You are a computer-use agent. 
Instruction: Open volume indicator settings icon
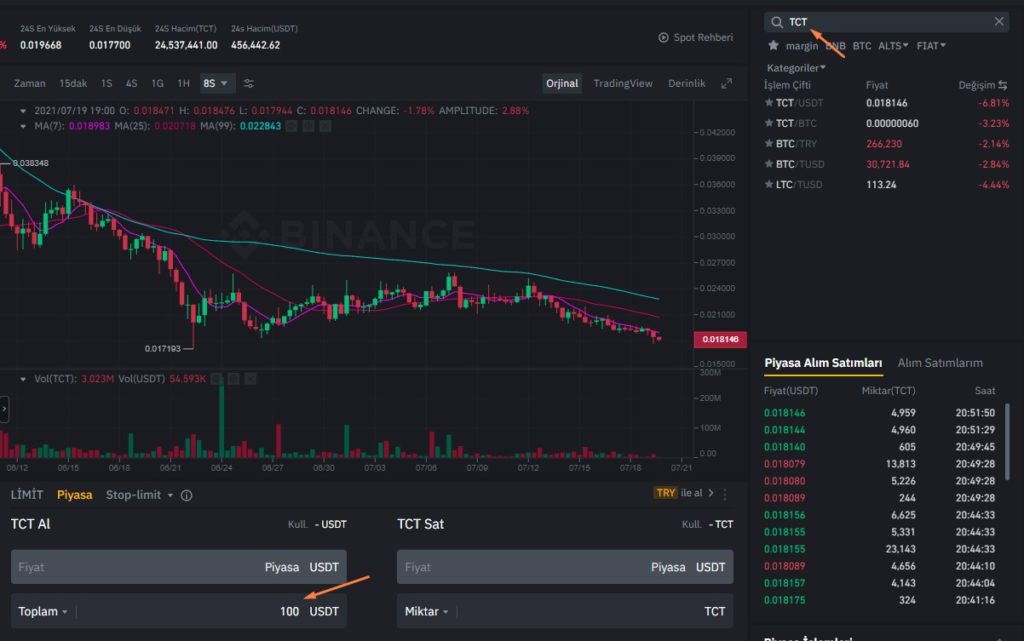pyautogui.click(x=233, y=379)
